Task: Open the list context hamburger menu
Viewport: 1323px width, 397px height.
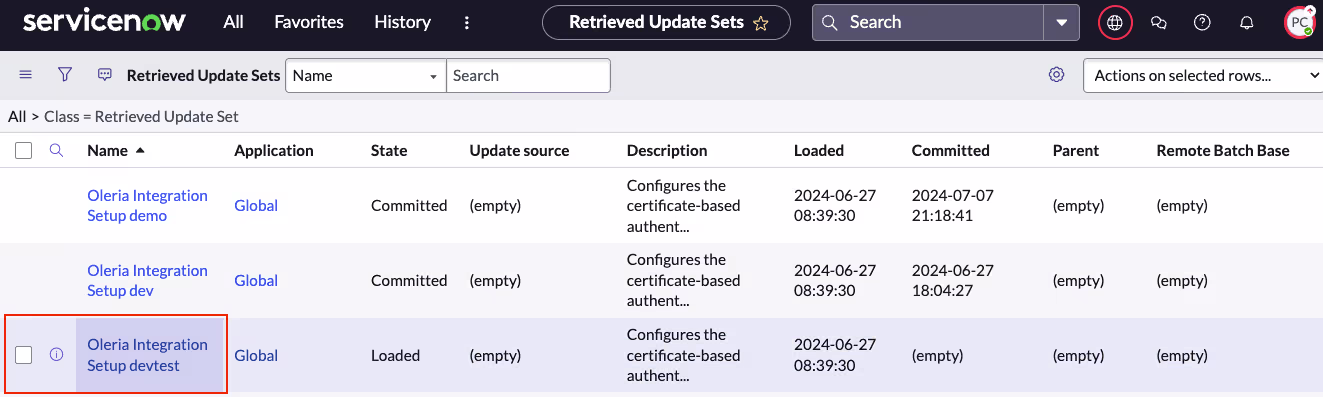Action: (x=26, y=75)
